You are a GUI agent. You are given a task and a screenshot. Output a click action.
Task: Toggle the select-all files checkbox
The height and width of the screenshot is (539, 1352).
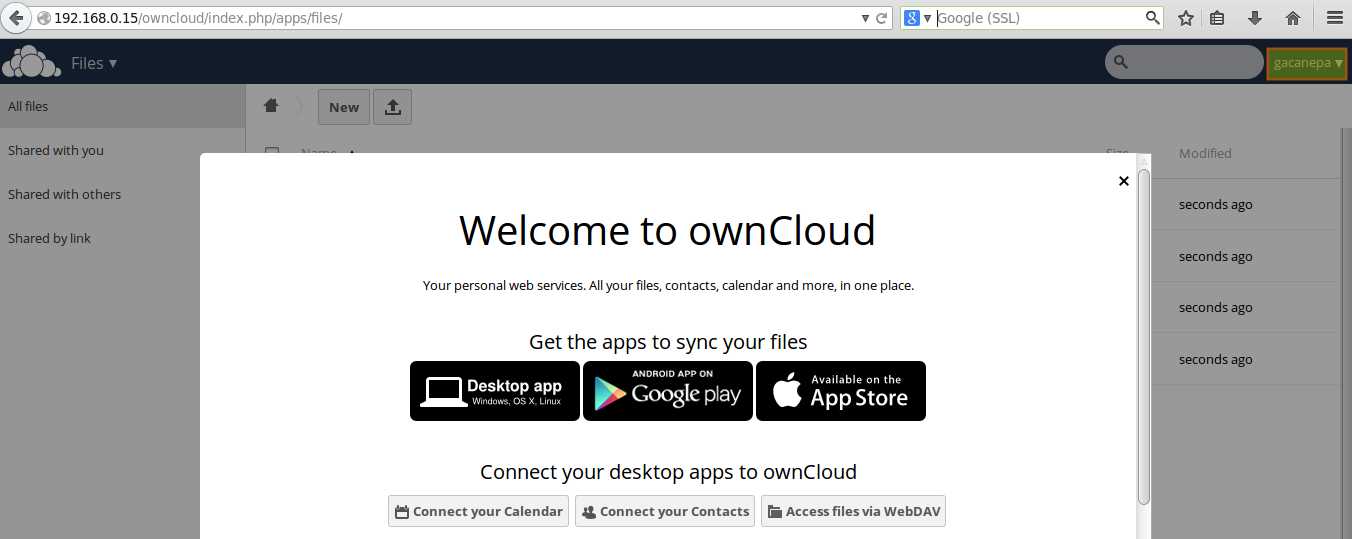click(271, 153)
